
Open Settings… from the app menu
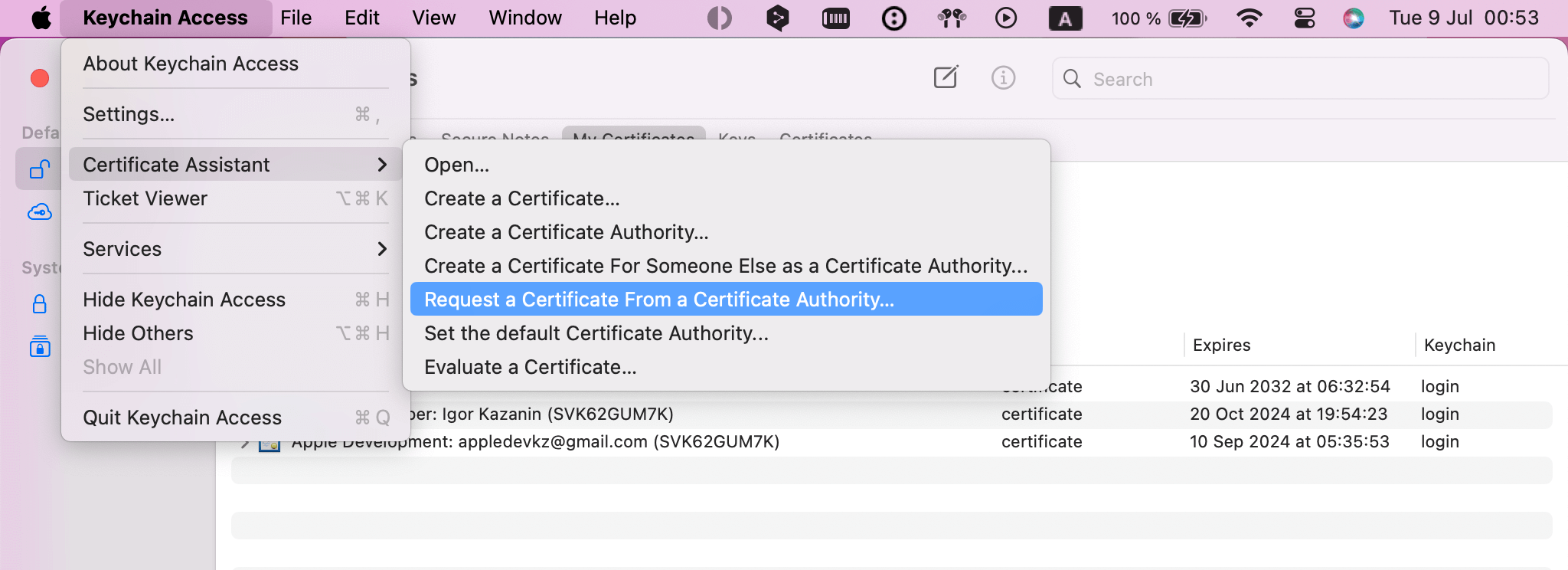[236, 114]
